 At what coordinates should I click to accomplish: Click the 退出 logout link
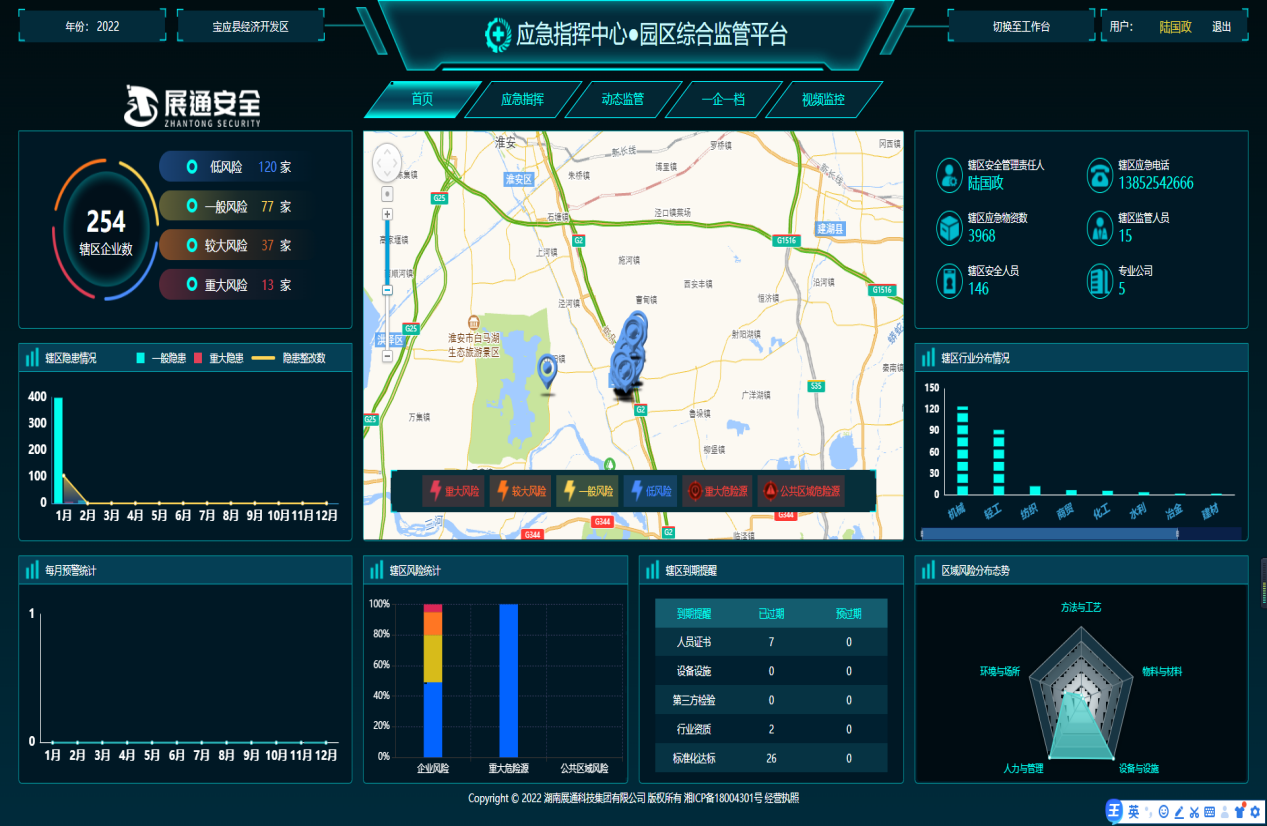pyautogui.click(x=1222, y=27)
